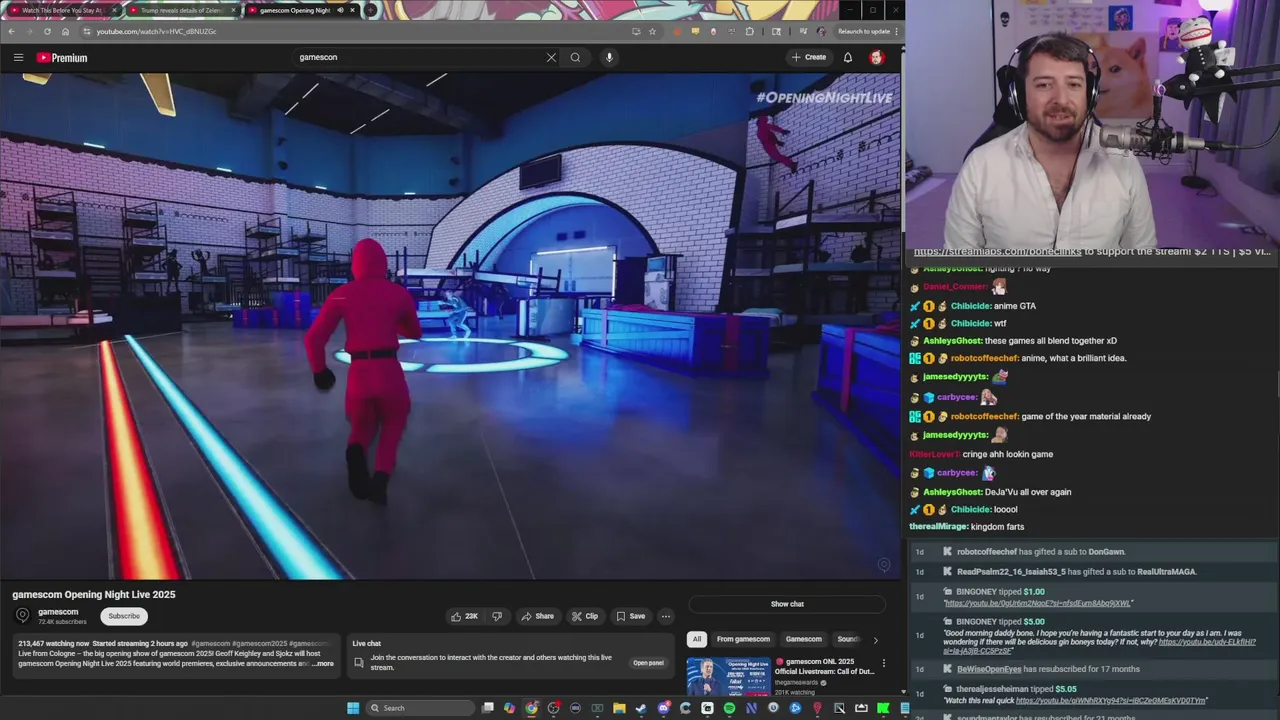Go to YouTube Premium home logo

coord(62,57)
